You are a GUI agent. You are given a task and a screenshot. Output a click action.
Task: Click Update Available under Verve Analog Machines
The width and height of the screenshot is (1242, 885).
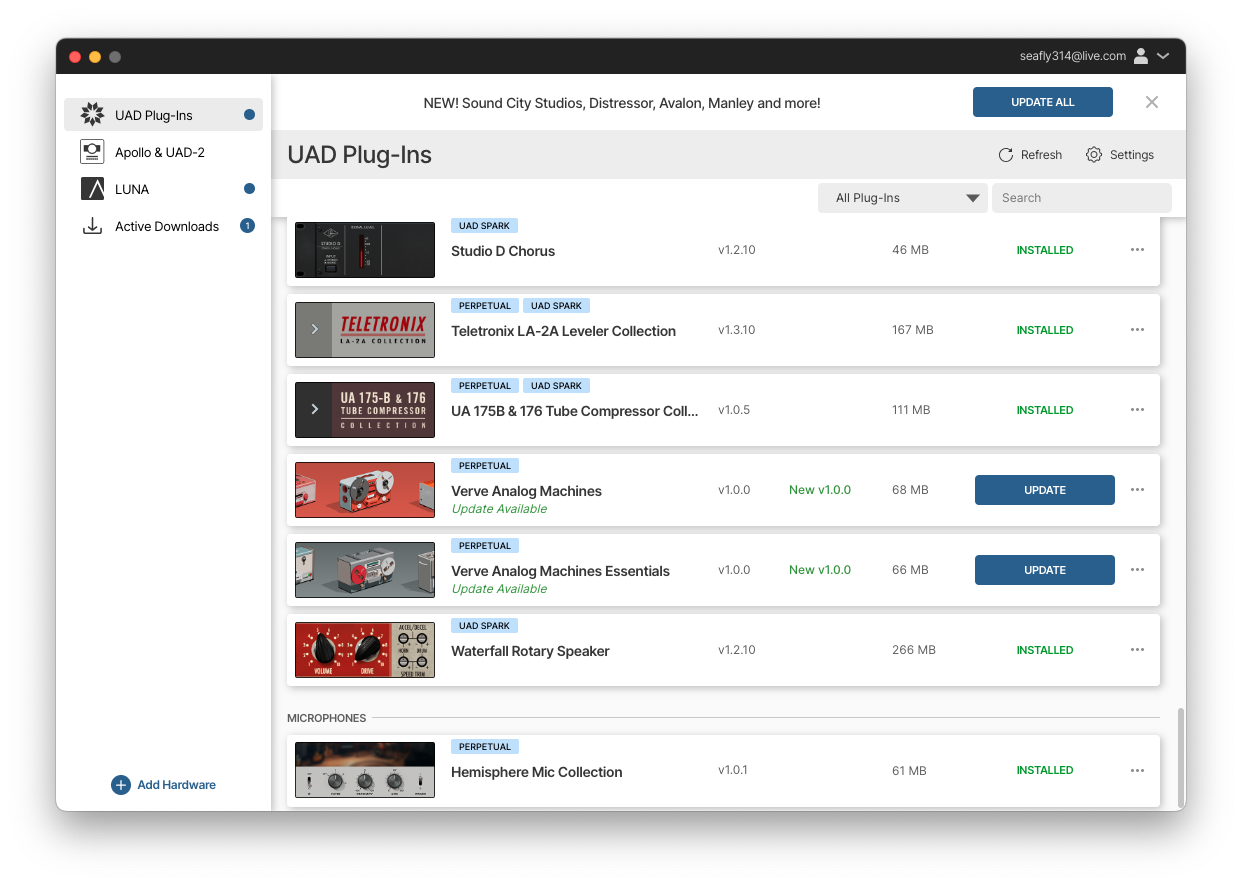pyautogui.click(x=499, y=509)
